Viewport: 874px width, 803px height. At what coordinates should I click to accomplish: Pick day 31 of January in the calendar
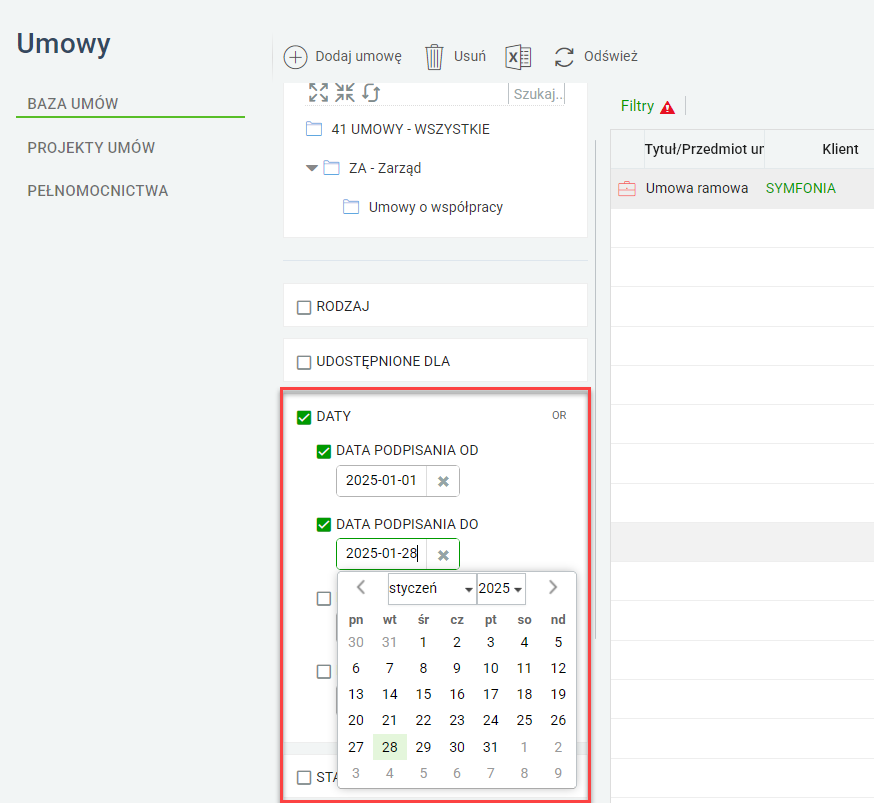pyautogui.click(x=491, y=747)
